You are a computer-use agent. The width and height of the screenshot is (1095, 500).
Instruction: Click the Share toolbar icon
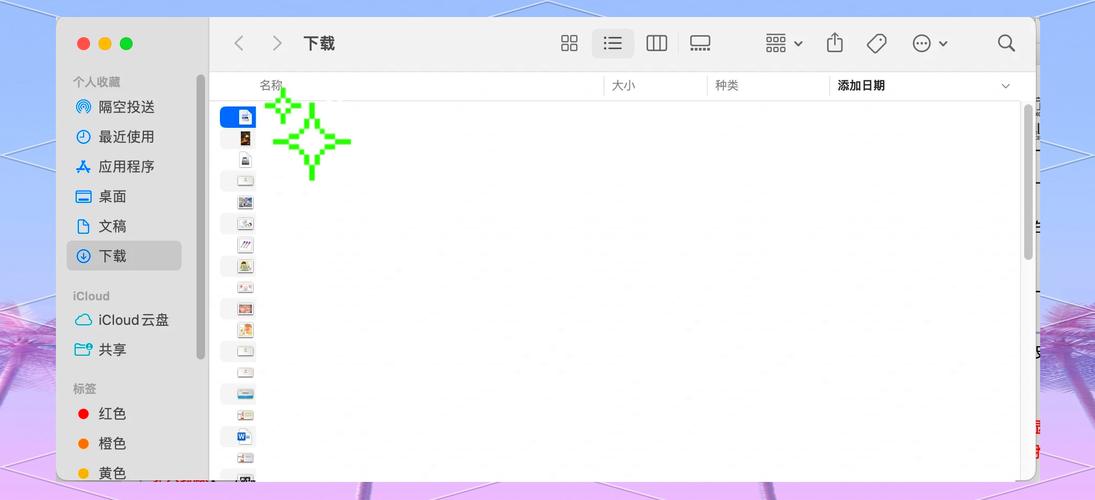(835, 43)
